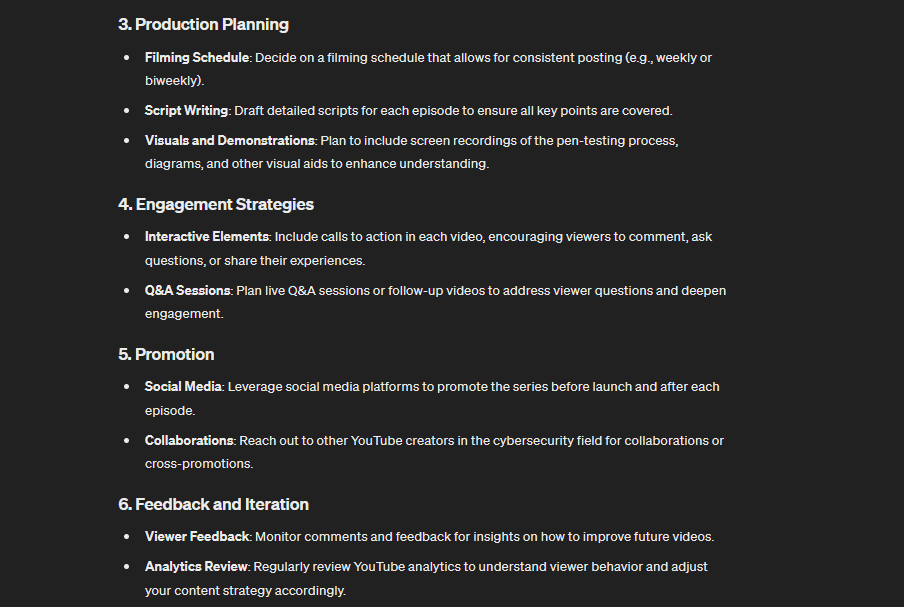Click 'engagement.' ending the Q&A Sessions bullet

pos(184,314)
